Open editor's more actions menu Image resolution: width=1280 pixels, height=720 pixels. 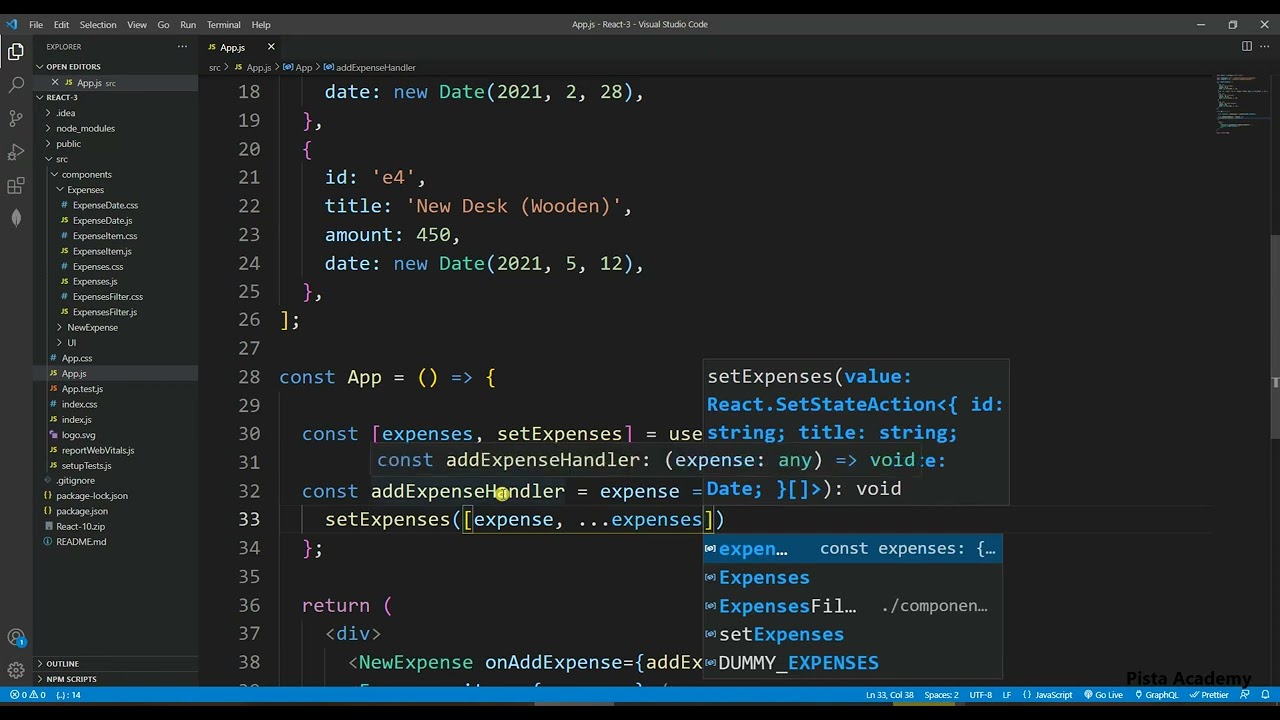click(x=1265, y=46)
